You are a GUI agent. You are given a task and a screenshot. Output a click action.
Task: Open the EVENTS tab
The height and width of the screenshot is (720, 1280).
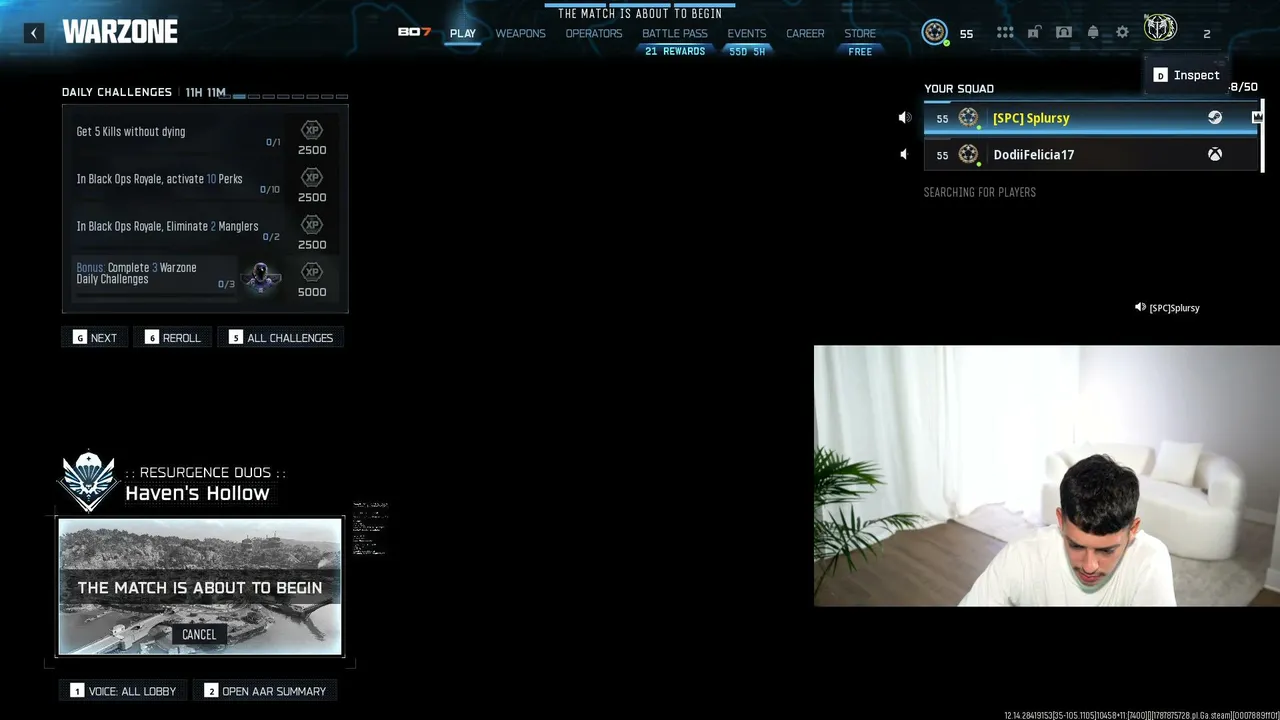(x=747, y=33)
